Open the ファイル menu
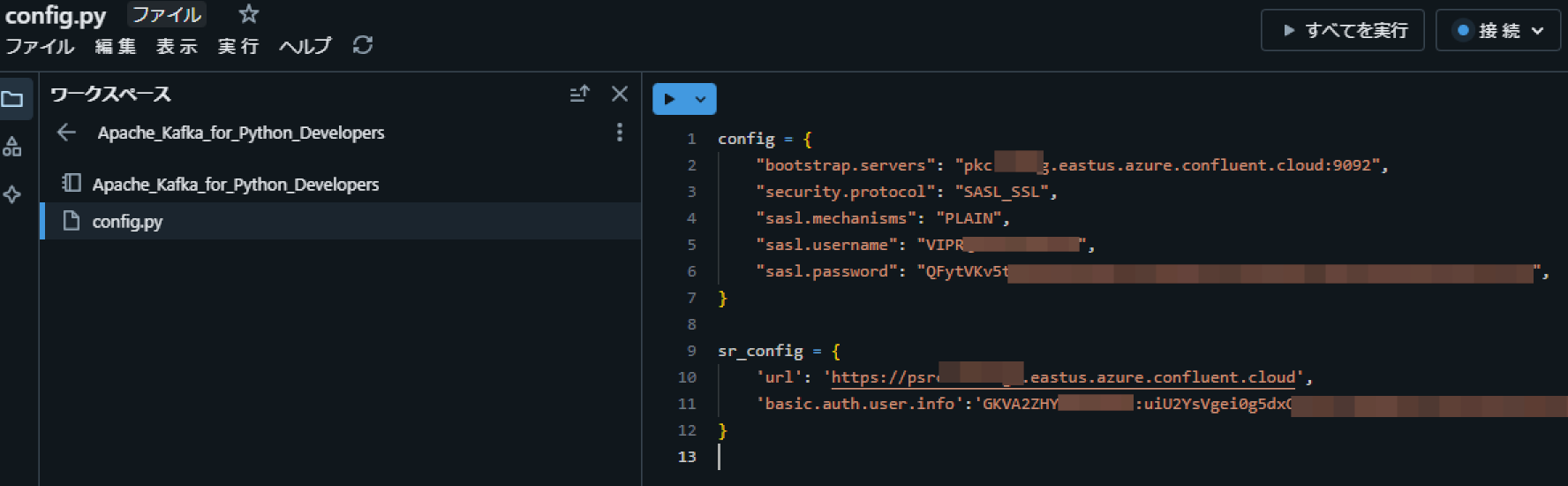This screenshot has width=1568, height=486. click(x=40, y=46)
